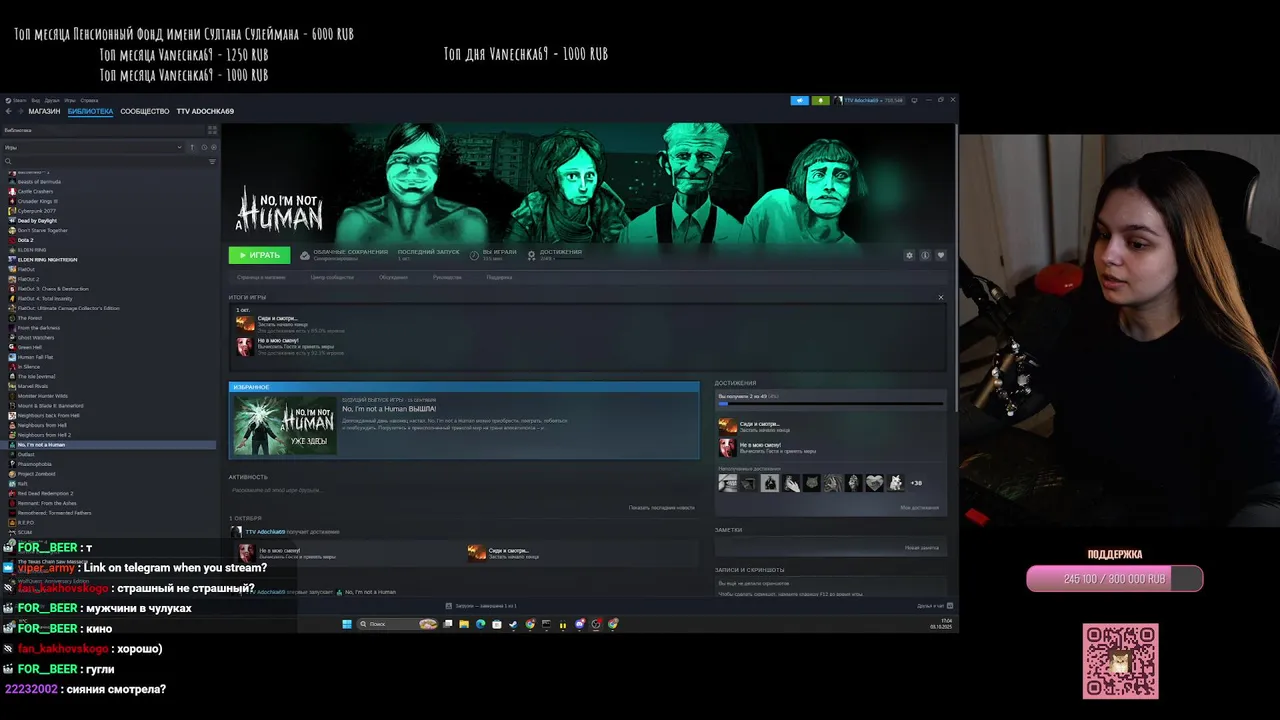Click the Steam icon on the taskbar
This screenshot has height=720, width=1280.
[513, 624]
